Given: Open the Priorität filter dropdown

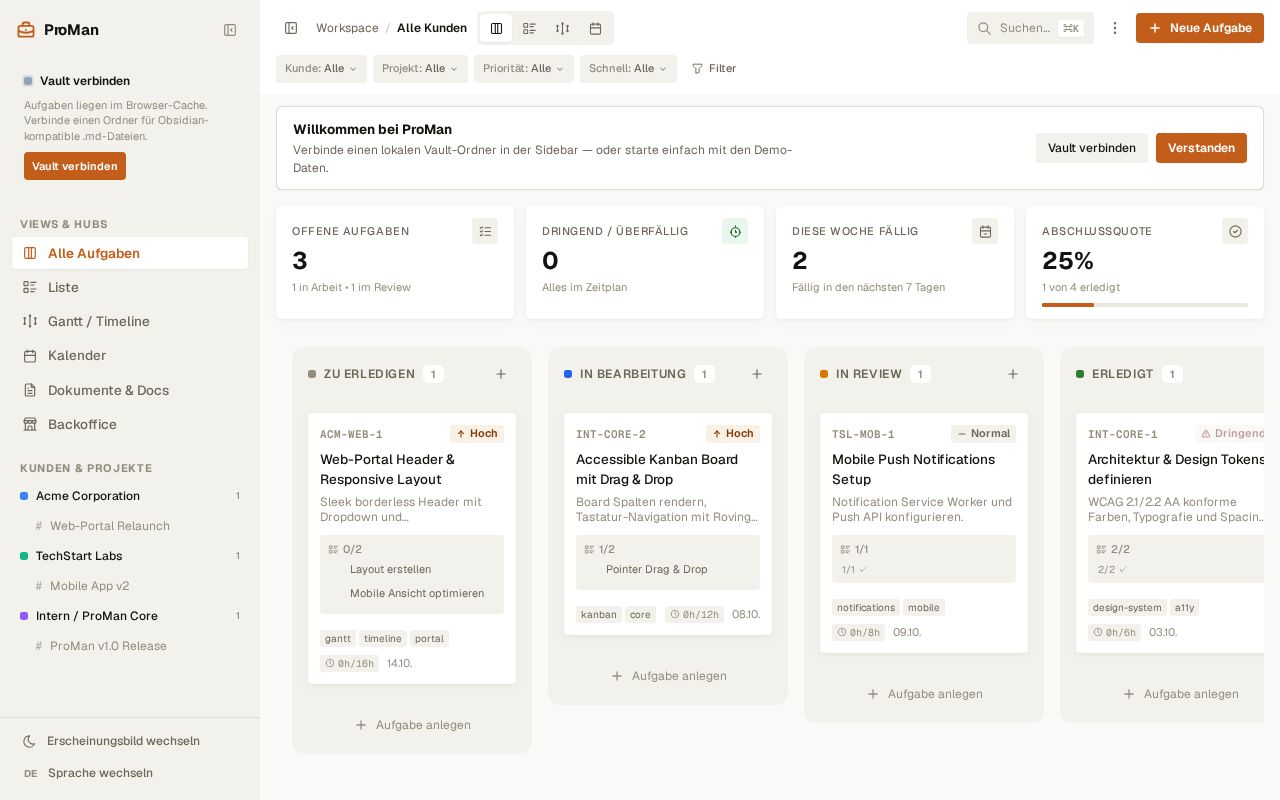Looking at the screenshot, I should tap(524, 68).
